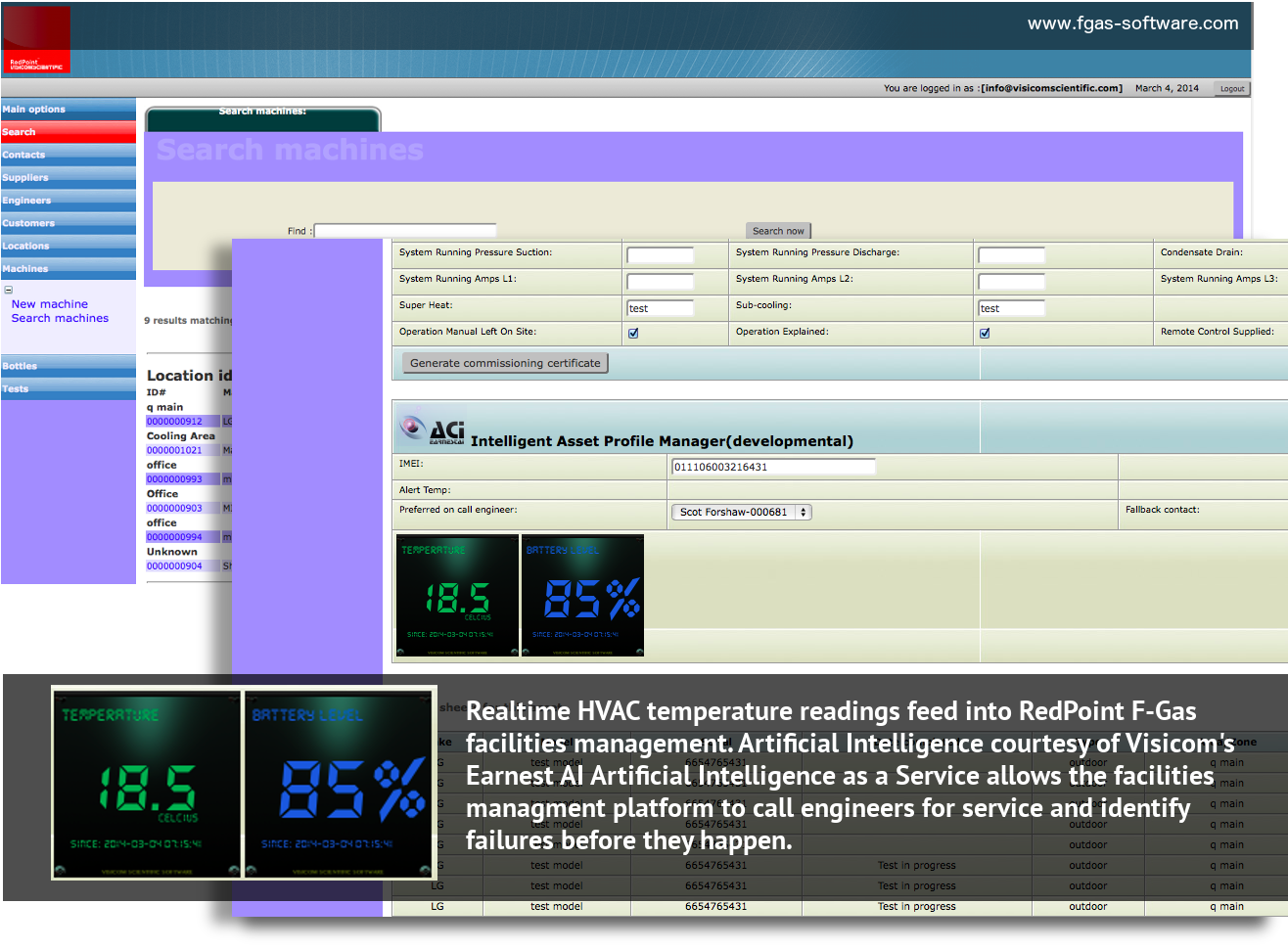Click the IMEI input field
This screenshot has height=950, width=1288.
pos(773,467)
